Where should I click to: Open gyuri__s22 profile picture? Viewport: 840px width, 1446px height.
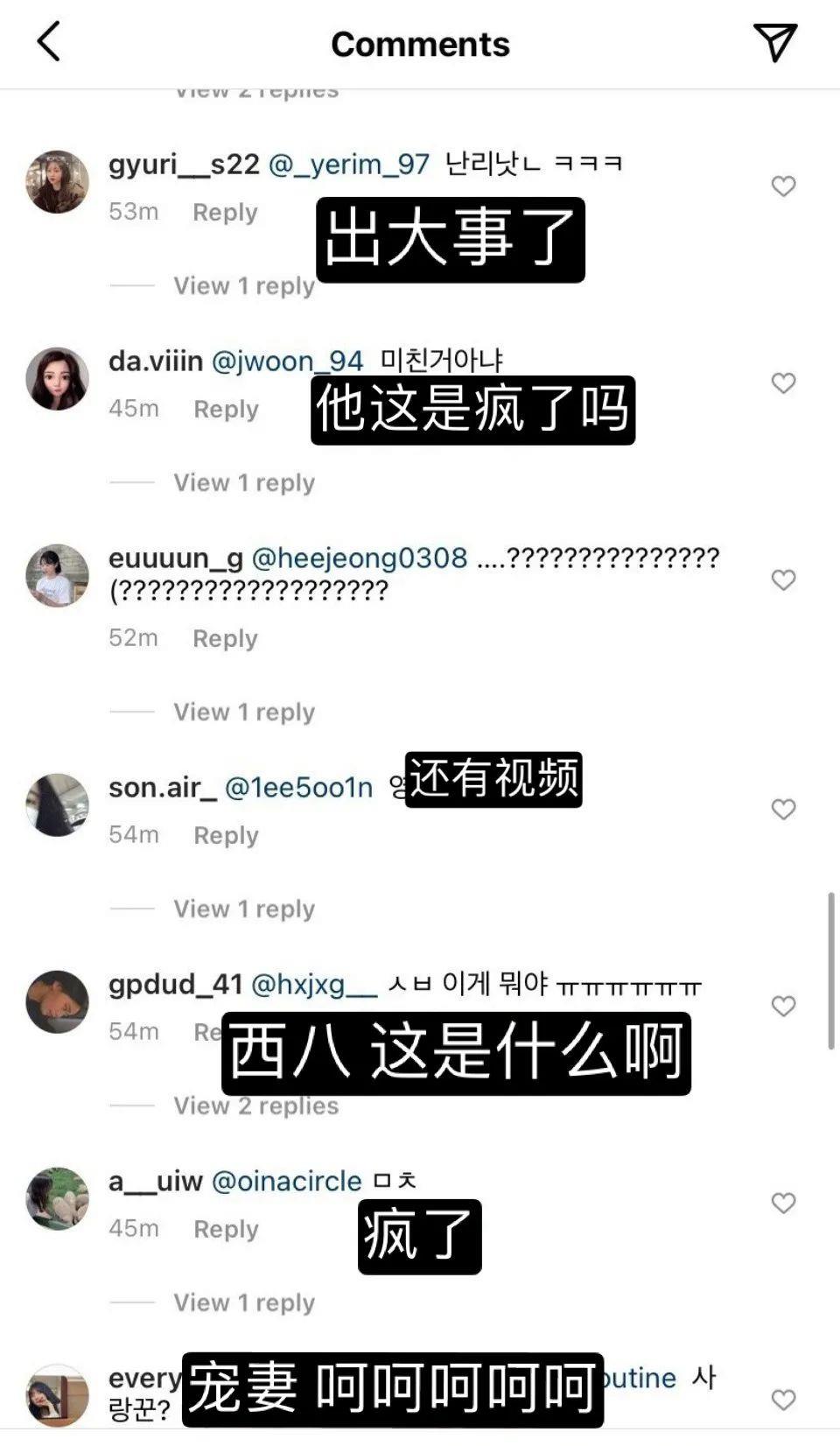tap(58, 182)
